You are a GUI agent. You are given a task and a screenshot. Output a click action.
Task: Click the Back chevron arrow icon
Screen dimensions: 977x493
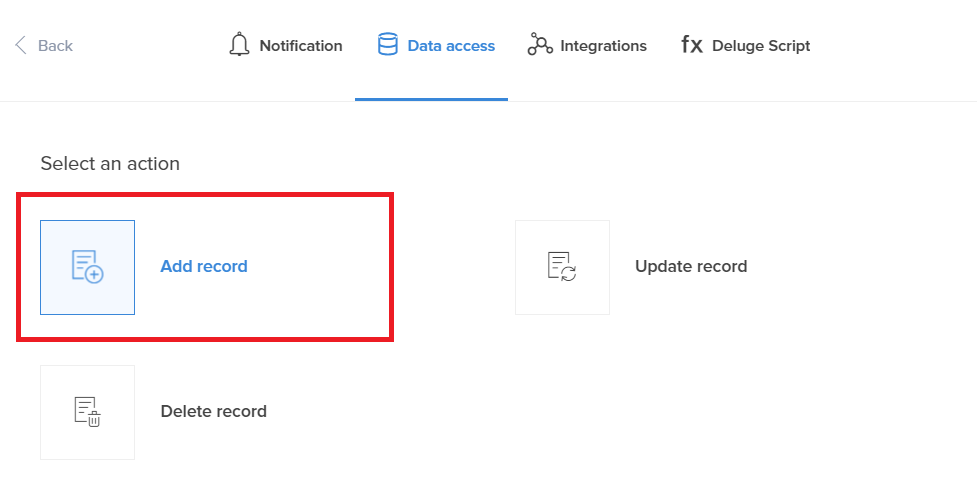[x=20, y=45]
